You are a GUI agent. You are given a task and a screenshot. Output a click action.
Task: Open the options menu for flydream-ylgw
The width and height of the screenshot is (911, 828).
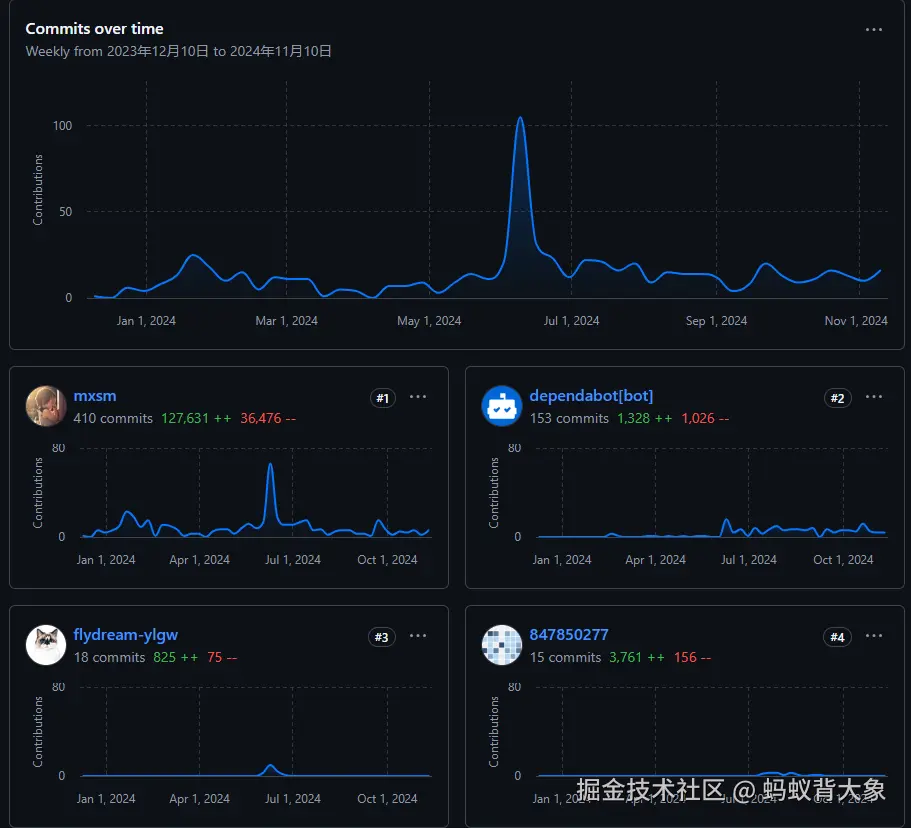pos(418,636)
